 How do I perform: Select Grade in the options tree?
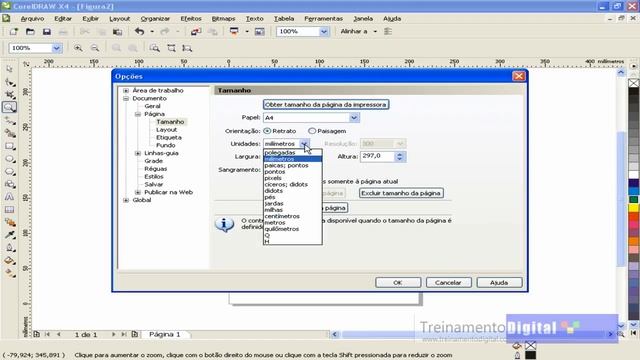pyautogui.click(x=153, y=161)
